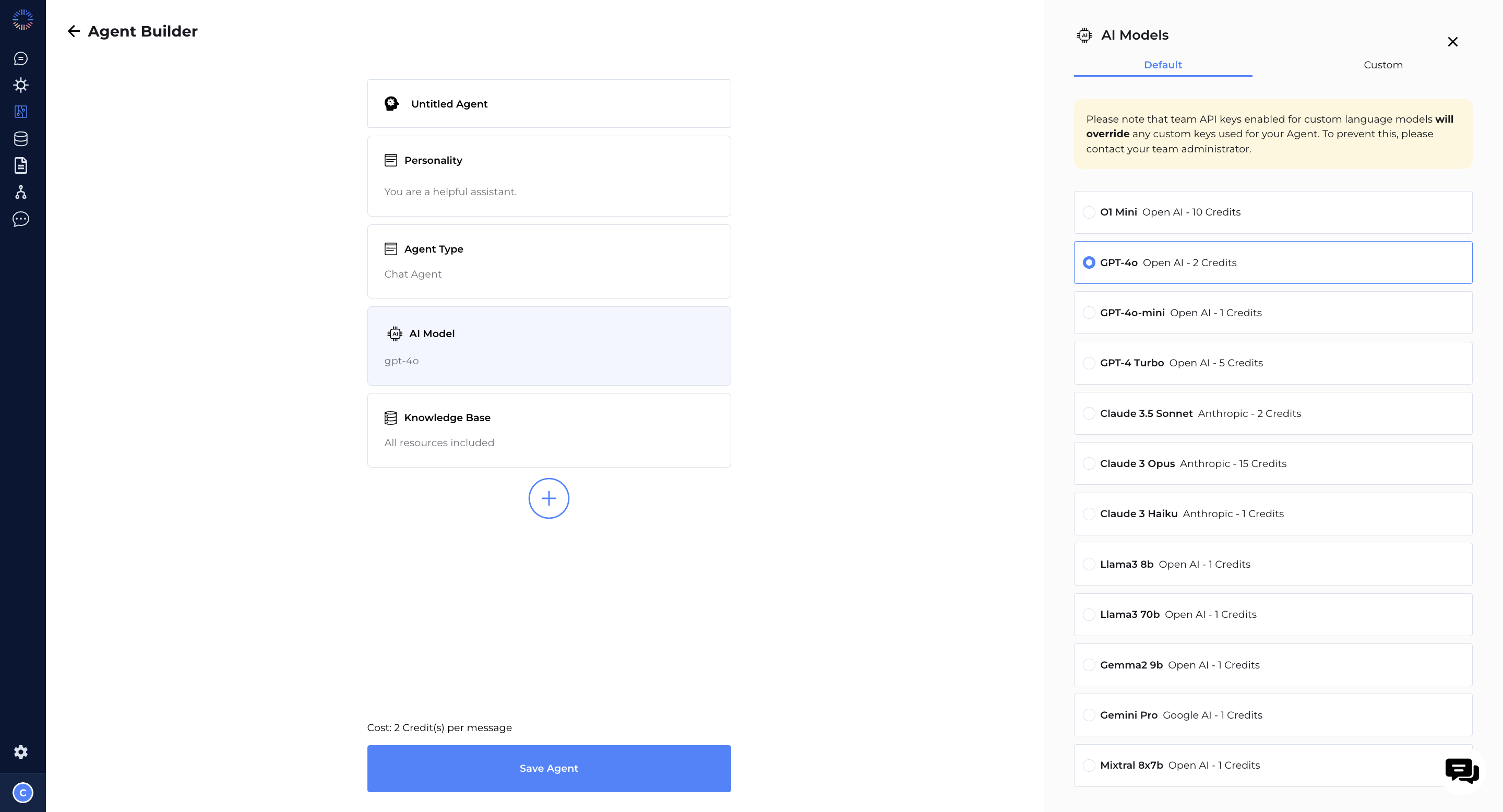The image size is (1503, 812).
Task: Expand the Agent Type section
Action: tap(548, 260)
